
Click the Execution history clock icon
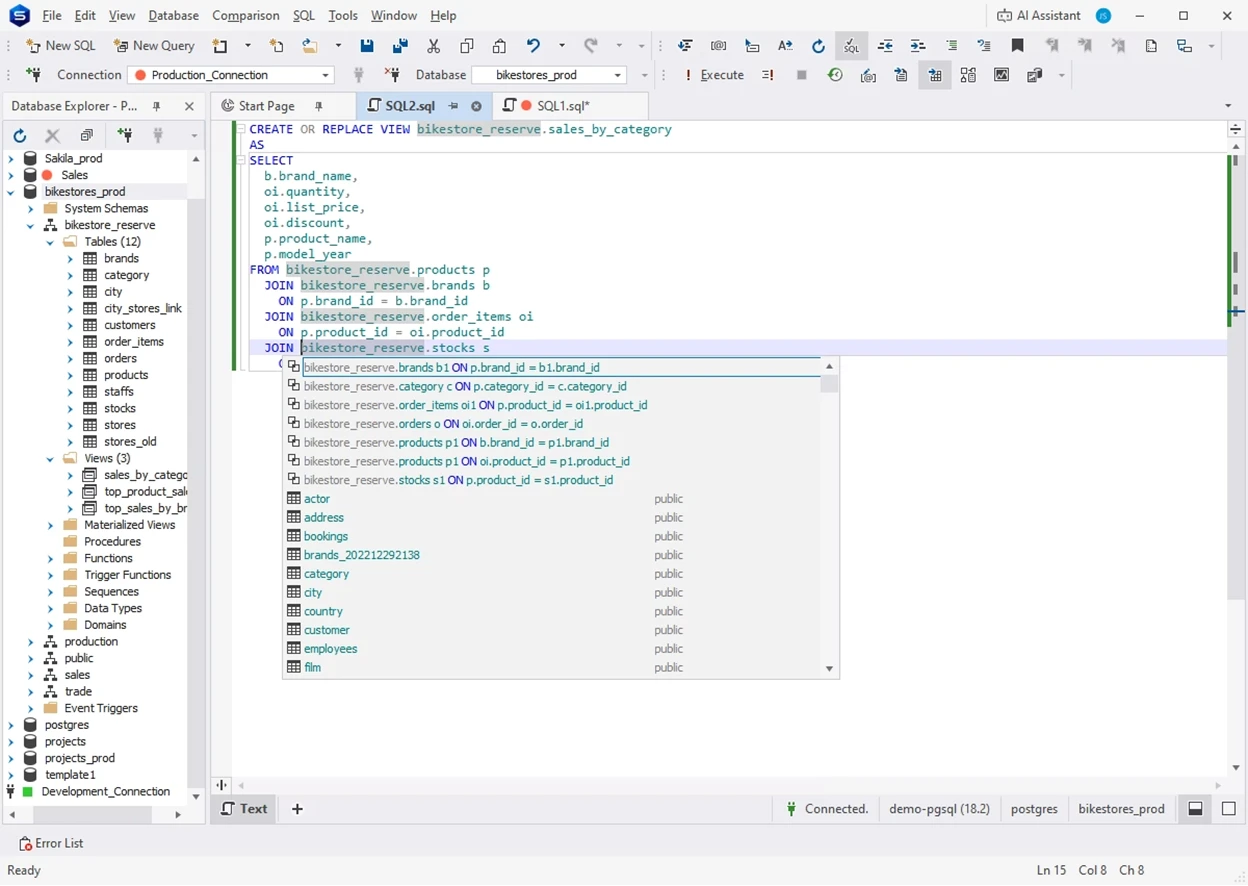click(x=835, y=75)
